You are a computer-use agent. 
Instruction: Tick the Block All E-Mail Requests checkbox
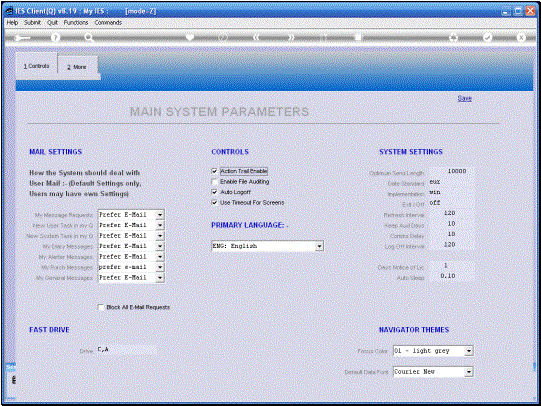click(x=101, y=307)
